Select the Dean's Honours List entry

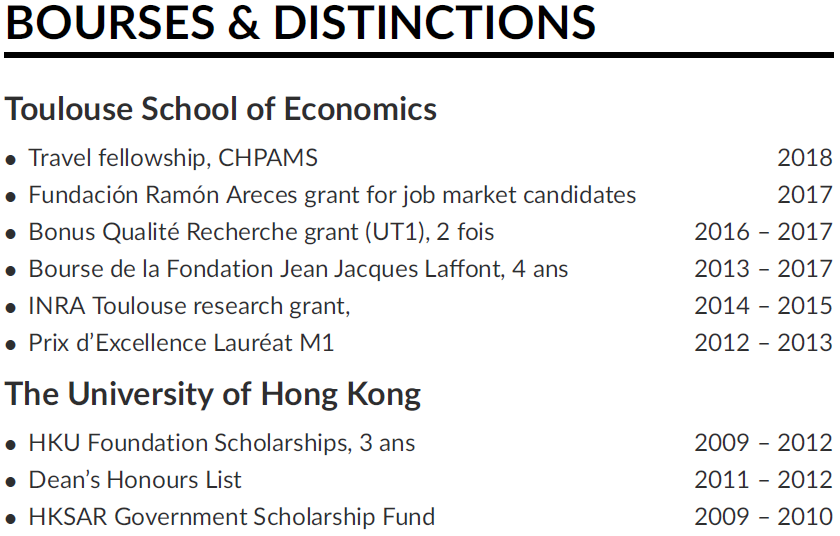(135, 480)
